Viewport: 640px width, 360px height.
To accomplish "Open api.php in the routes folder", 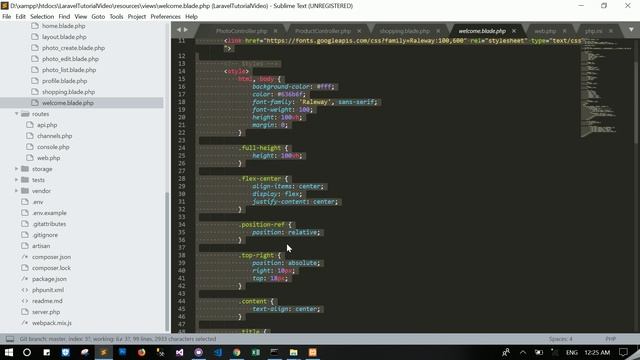I will [47, 125].
